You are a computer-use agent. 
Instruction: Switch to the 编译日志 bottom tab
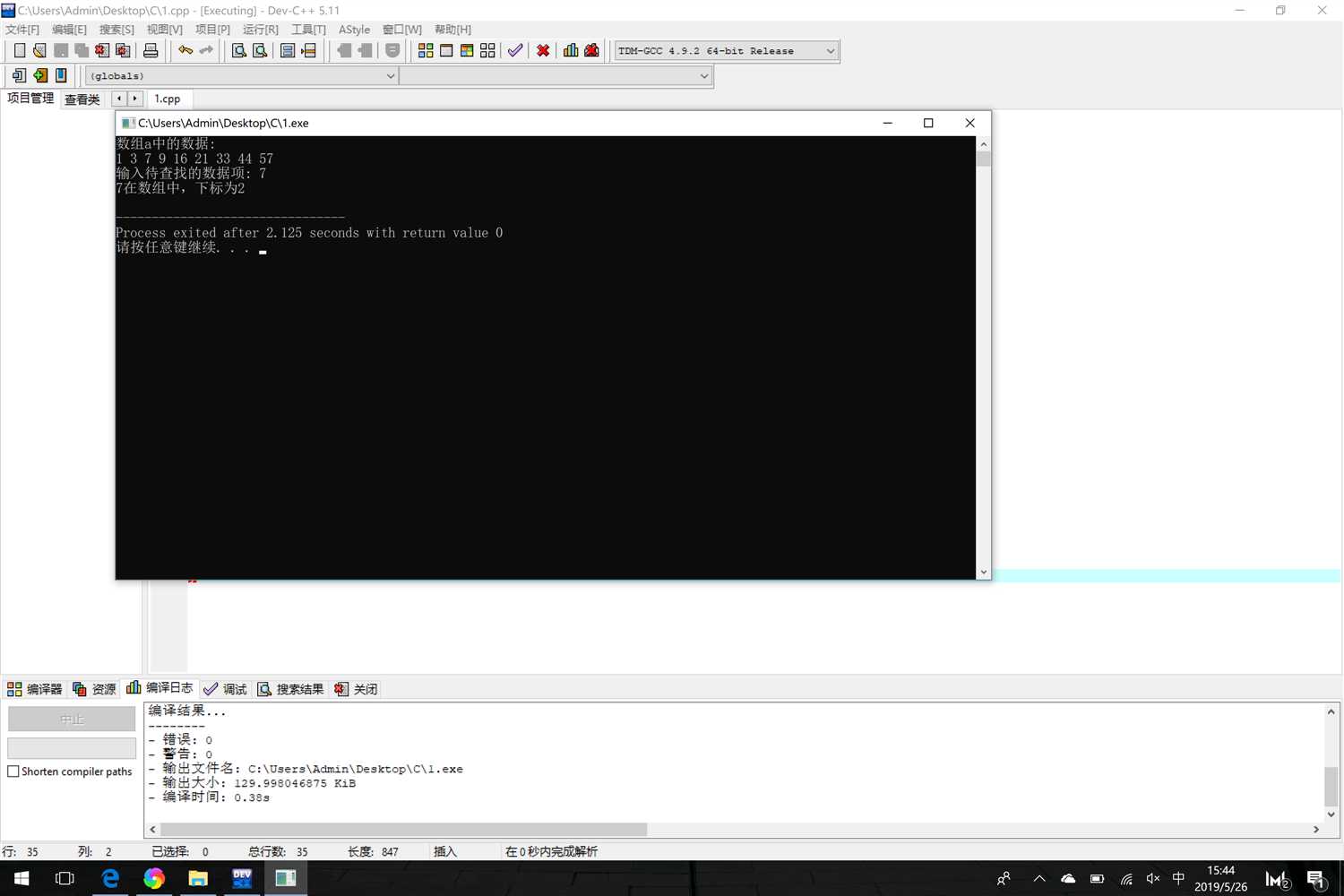click(159, 687)
